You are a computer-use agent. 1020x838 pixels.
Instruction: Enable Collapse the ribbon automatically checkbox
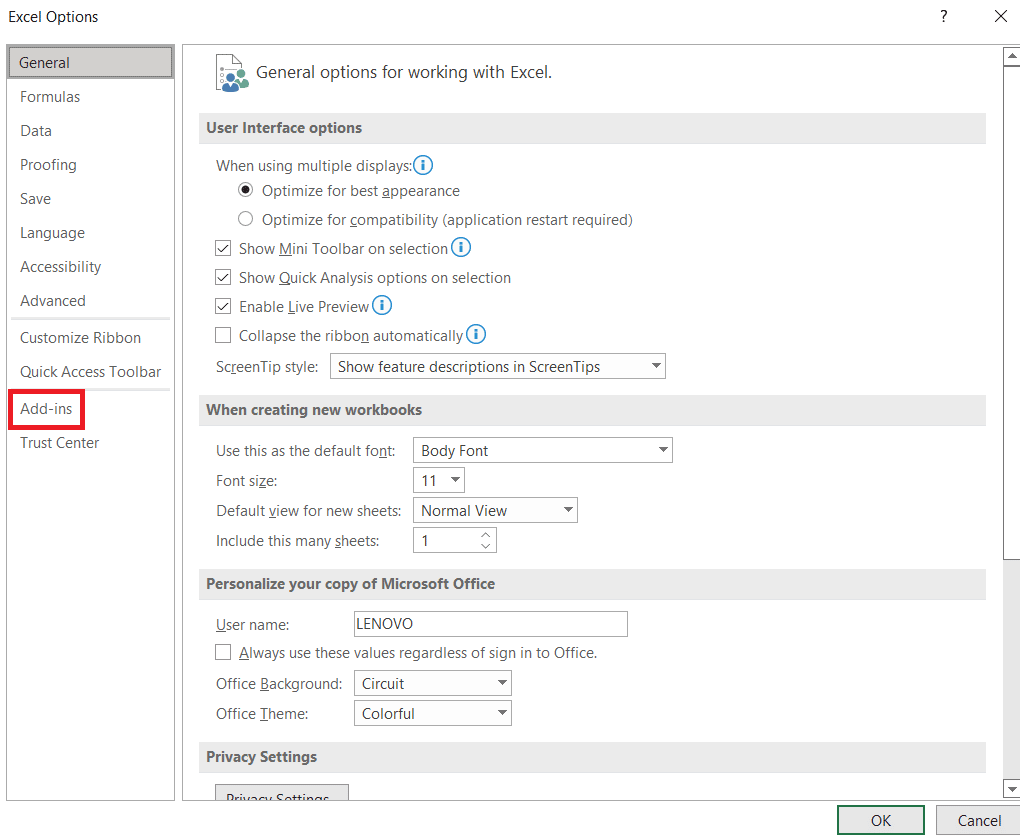tap(223, 336)
